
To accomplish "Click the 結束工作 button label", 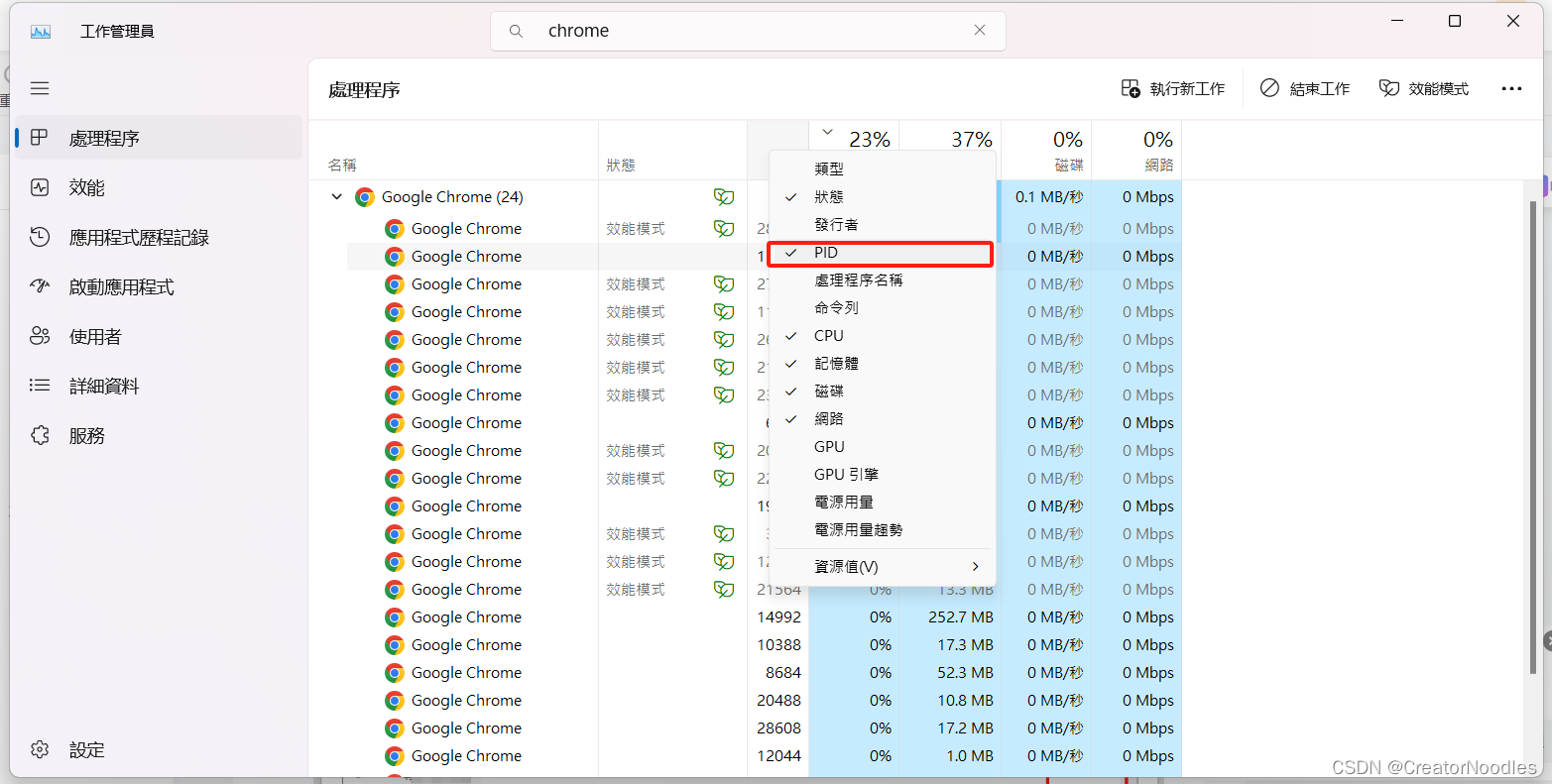I will pos(1320,88).
